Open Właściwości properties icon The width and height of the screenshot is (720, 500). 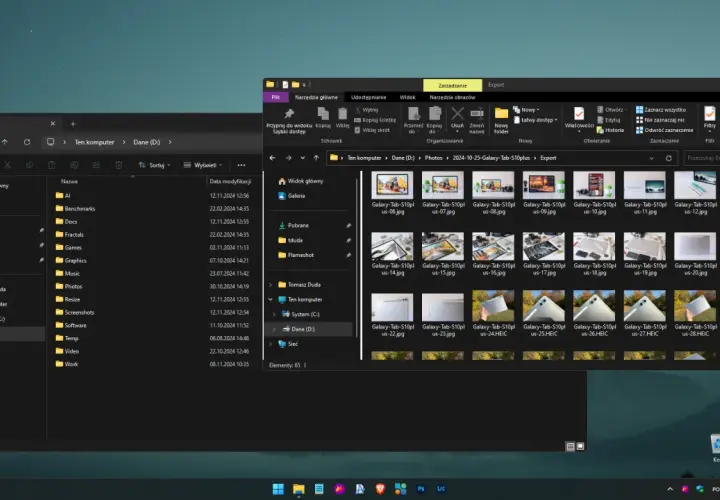(579, 114)
